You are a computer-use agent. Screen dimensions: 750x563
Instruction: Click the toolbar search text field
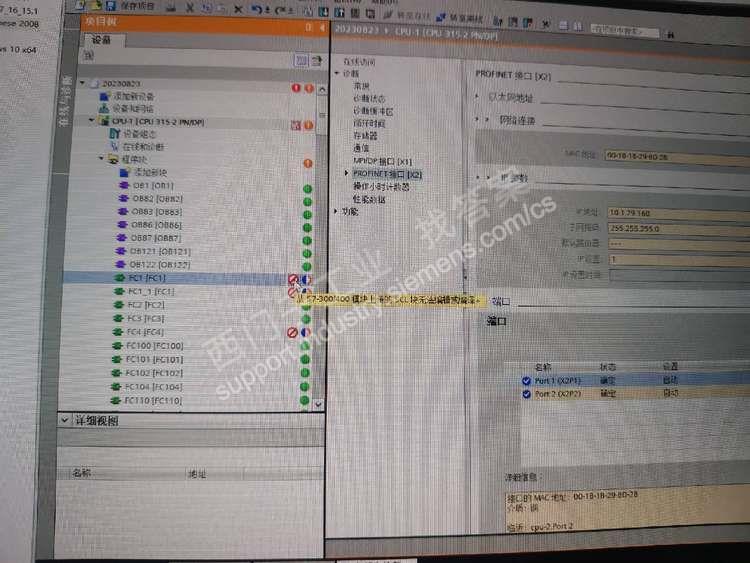point(624,32)
